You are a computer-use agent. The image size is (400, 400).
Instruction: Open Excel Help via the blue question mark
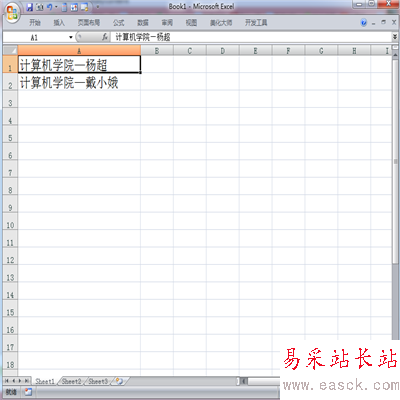pyautogui.click(x=364, y=23)
